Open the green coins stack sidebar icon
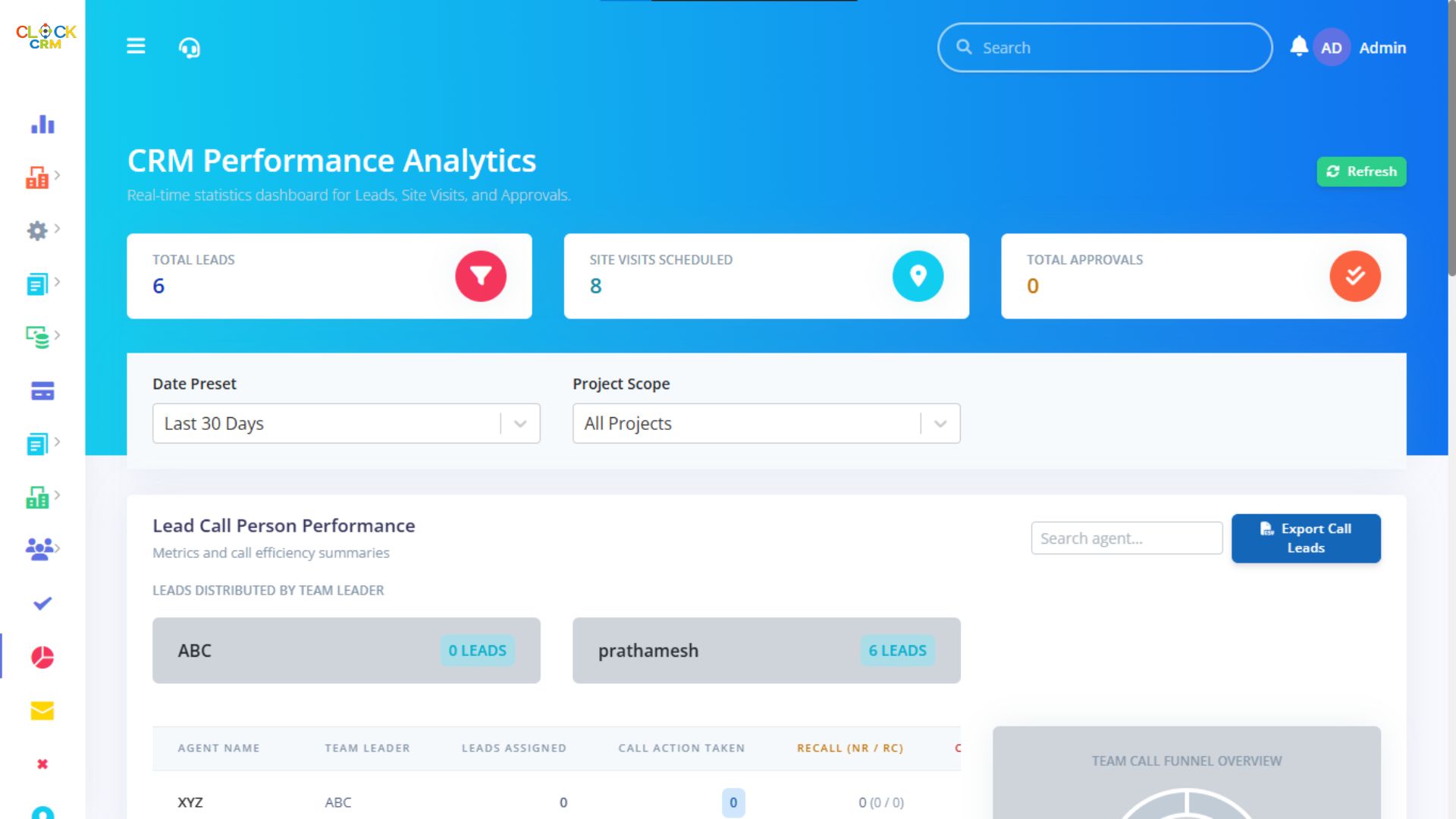 [37, 337]
